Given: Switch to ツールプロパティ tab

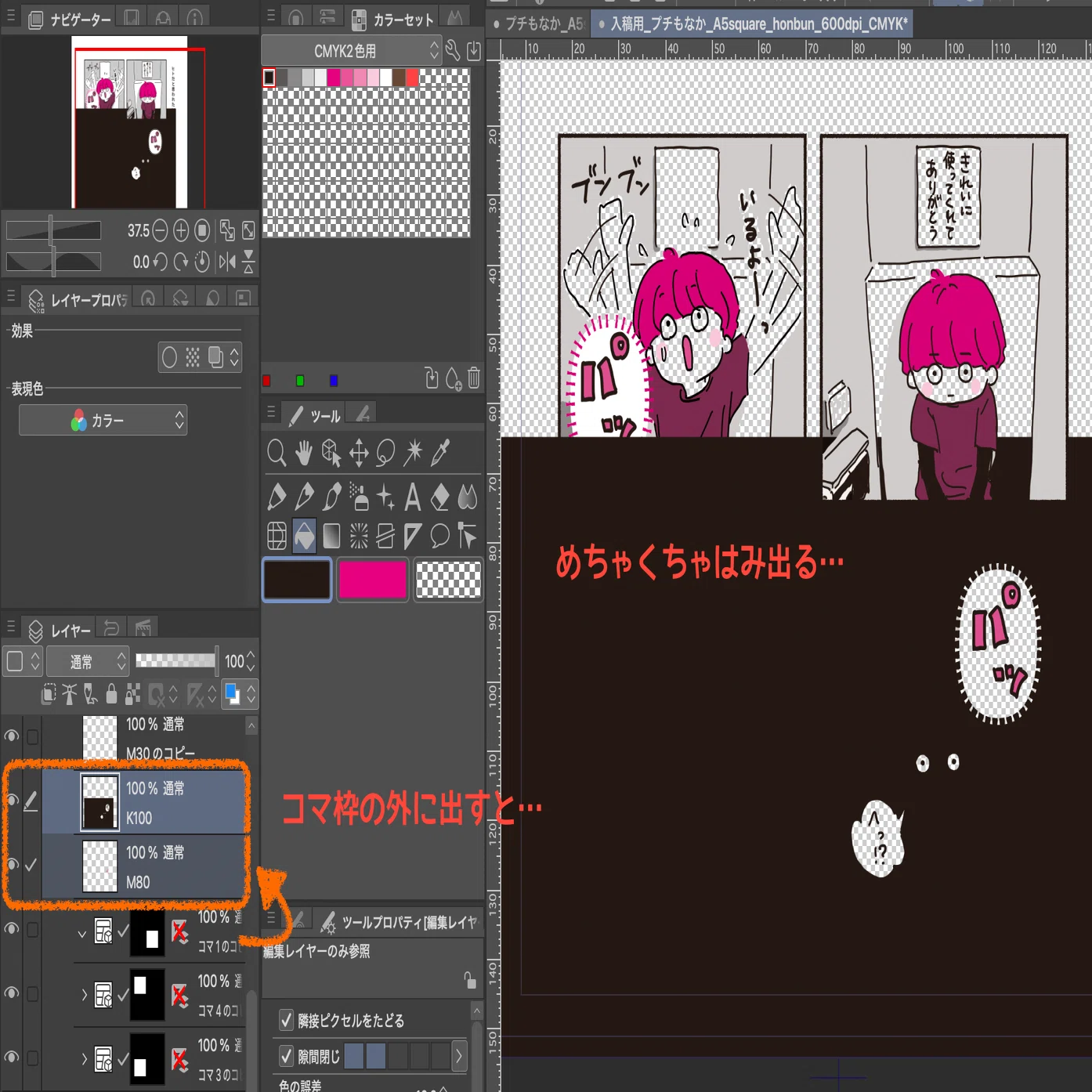Looking at the screenshot, I should coord(400,923).
